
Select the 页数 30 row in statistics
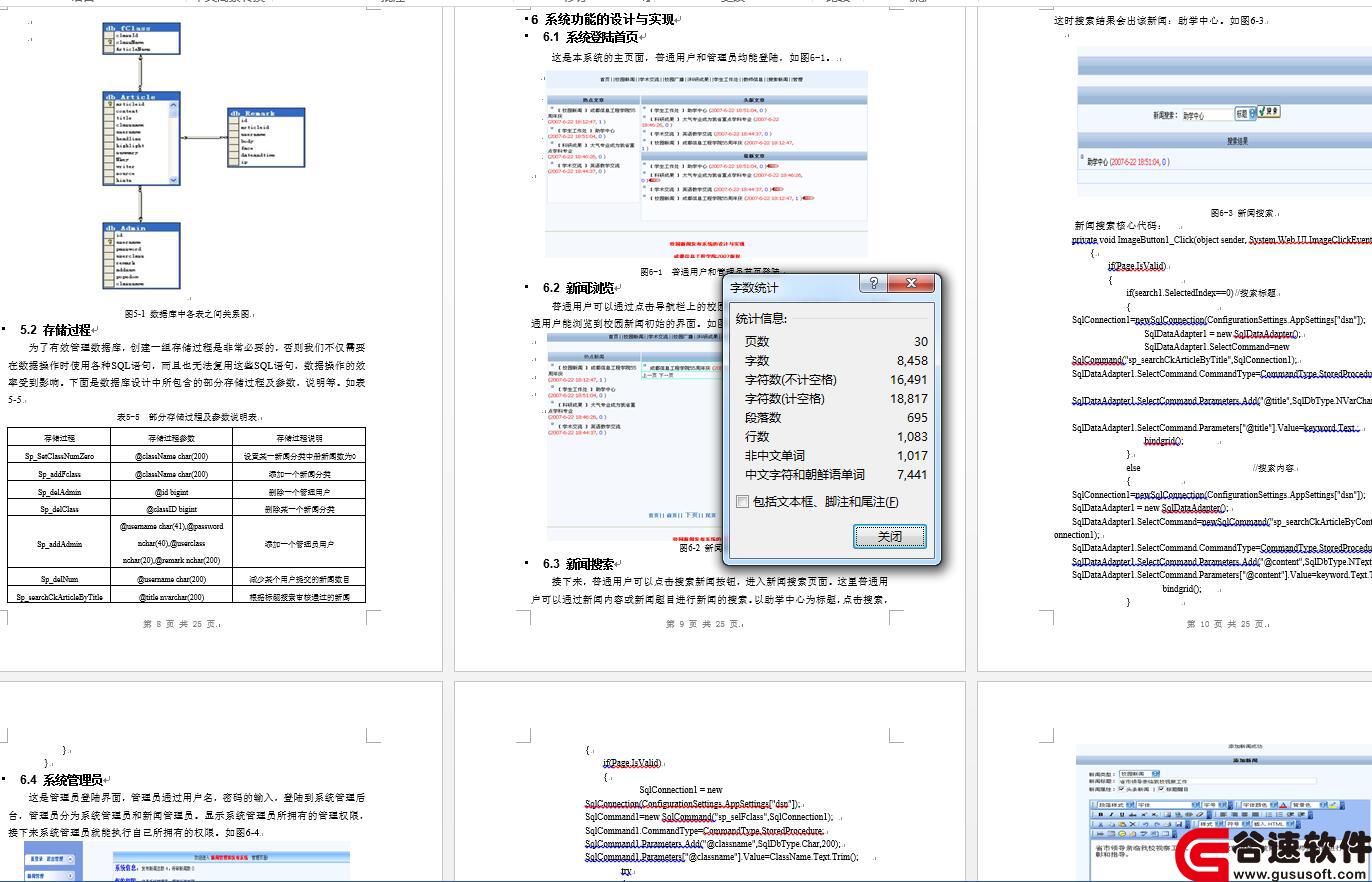click(836, 341)
